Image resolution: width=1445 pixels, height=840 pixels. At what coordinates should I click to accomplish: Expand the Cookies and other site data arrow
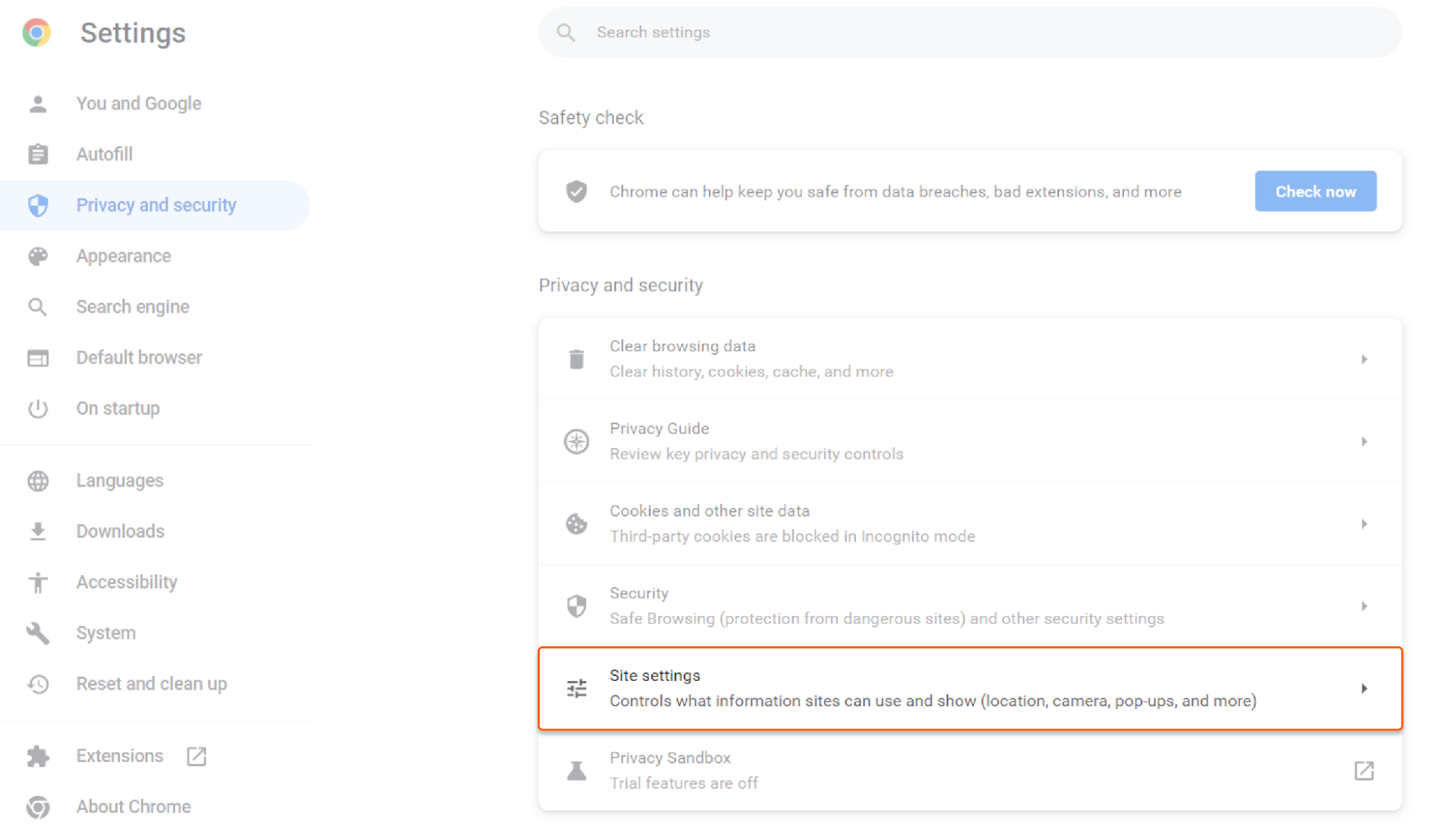click(x=1364, y=524)
